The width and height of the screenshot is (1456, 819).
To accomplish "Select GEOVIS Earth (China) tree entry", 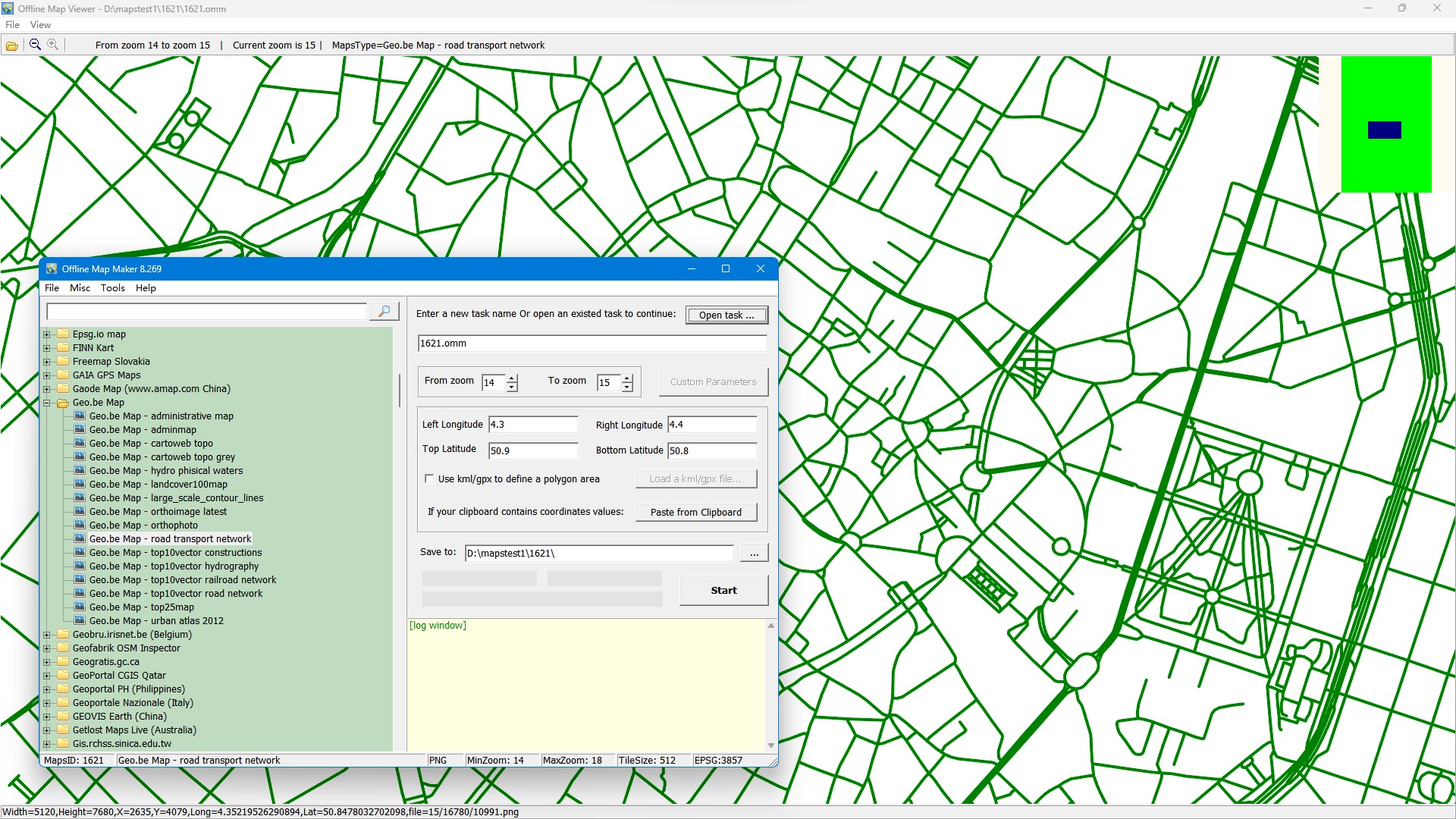I will coord(119,717).
